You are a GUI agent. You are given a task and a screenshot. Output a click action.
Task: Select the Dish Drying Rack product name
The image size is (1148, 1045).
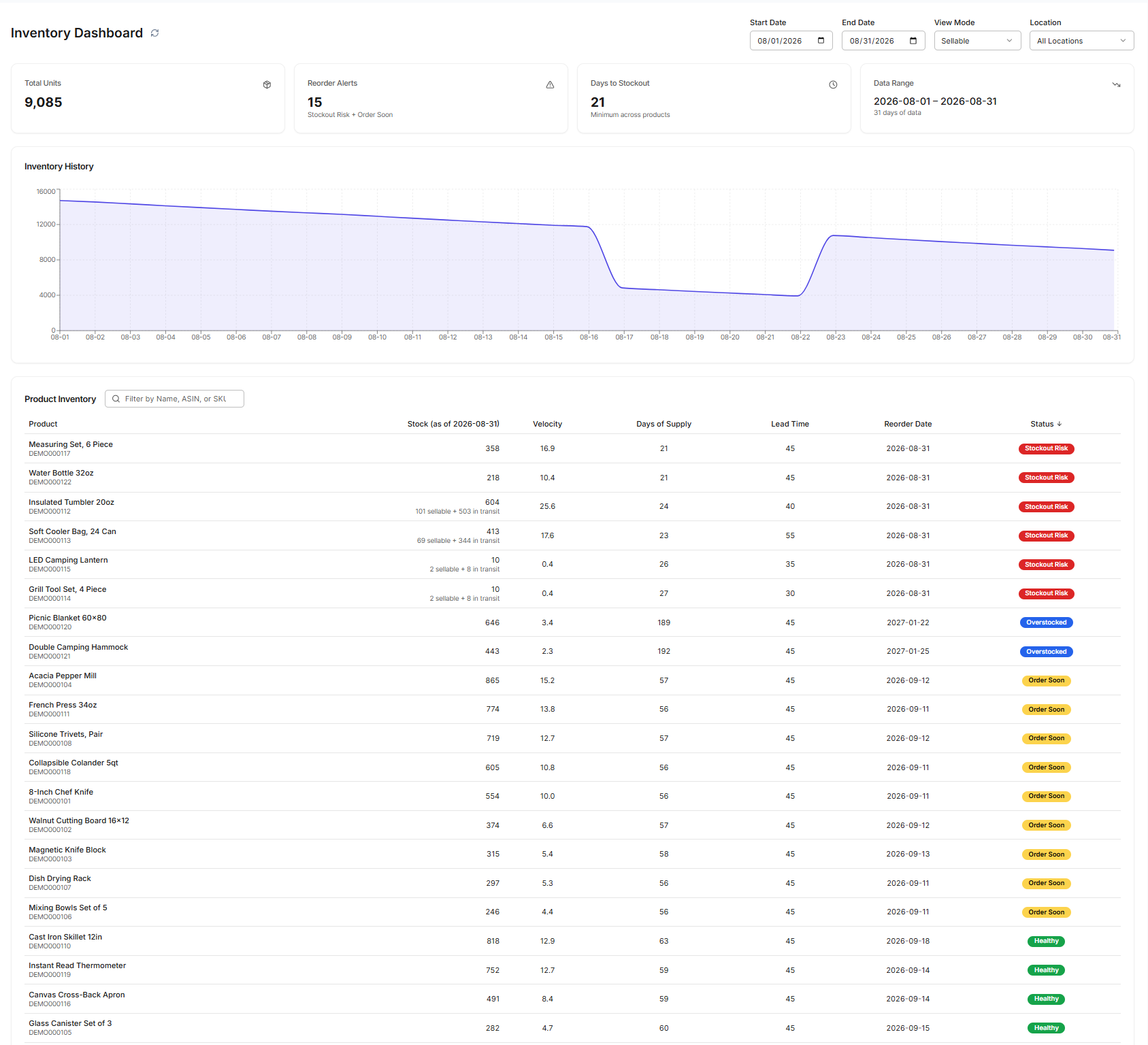(60, 878)
